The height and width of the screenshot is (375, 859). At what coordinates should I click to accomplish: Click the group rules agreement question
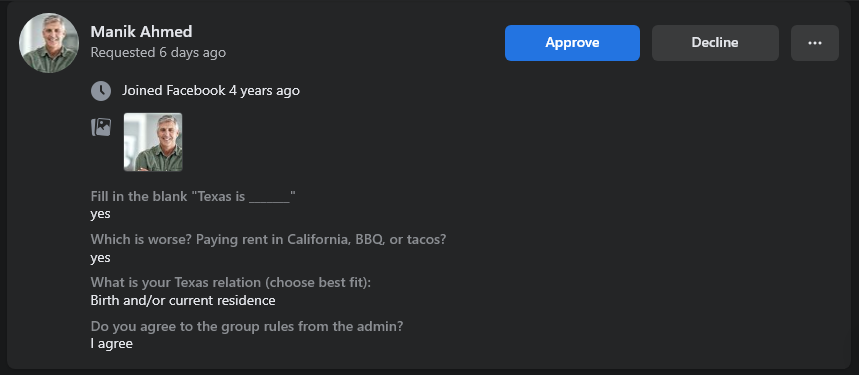[x=247, y=326]
